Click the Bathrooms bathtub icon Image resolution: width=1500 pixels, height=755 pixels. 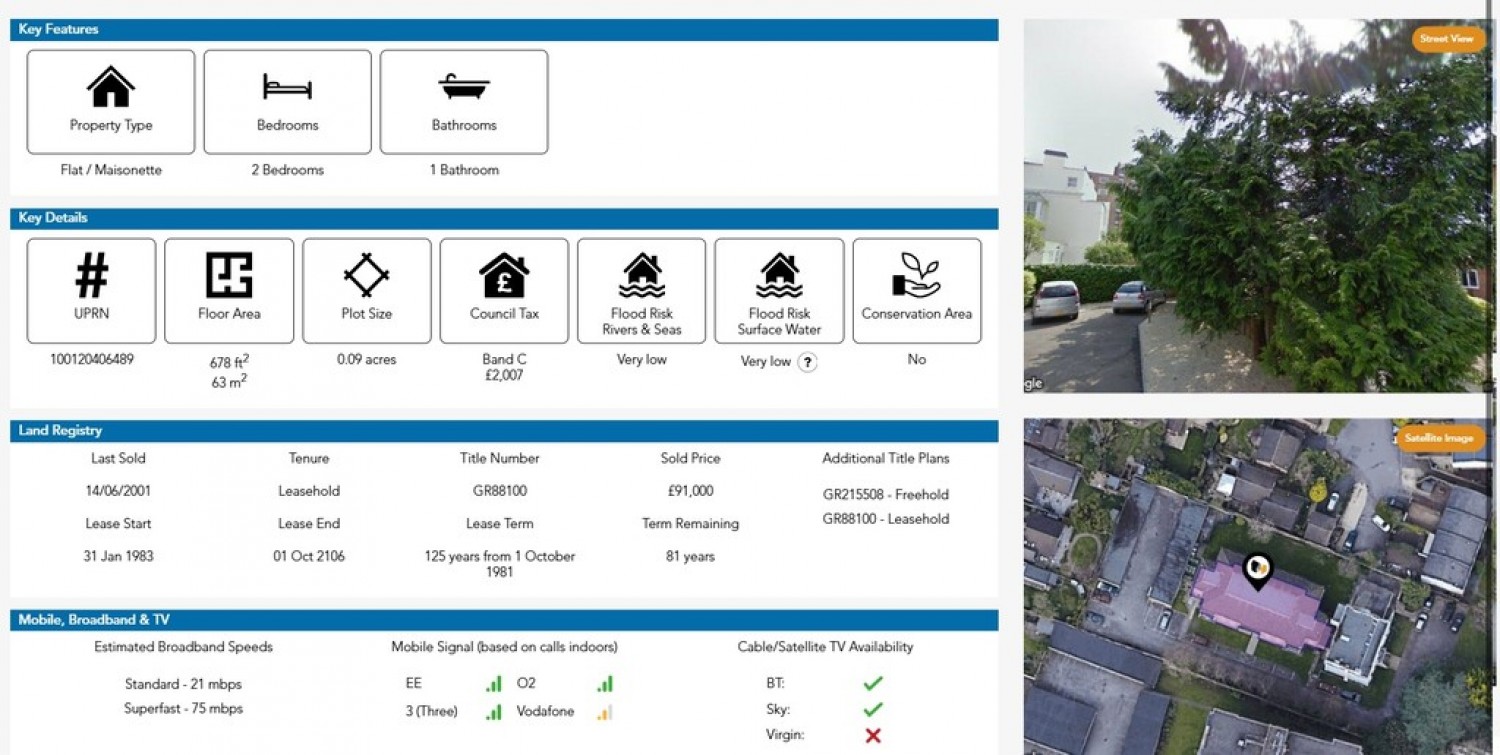[464, 87]
